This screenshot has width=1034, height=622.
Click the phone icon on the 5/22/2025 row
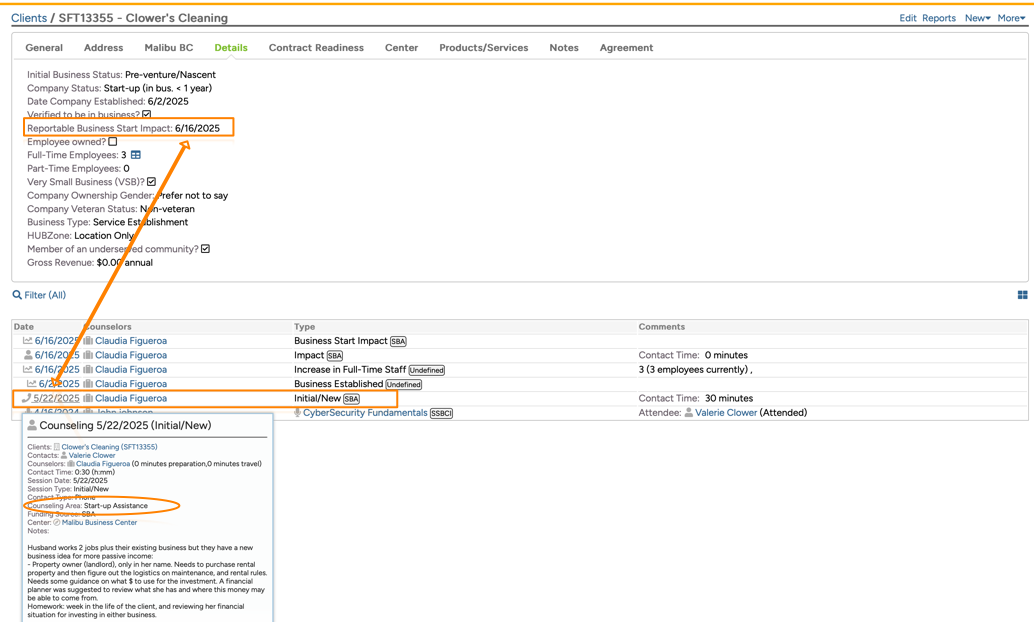pos(27,398)
